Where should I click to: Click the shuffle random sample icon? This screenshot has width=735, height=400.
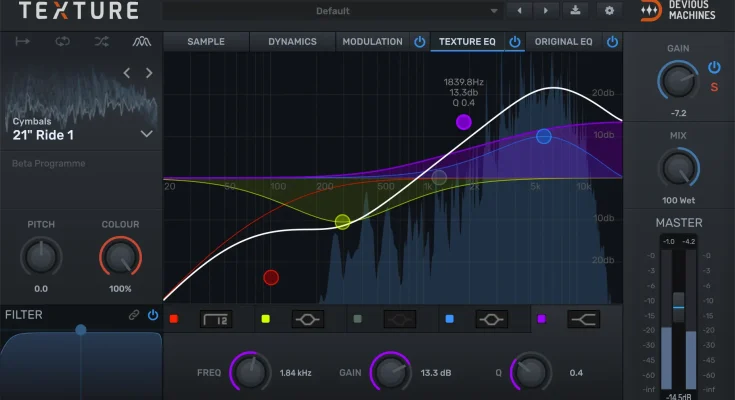click(101, 42)
